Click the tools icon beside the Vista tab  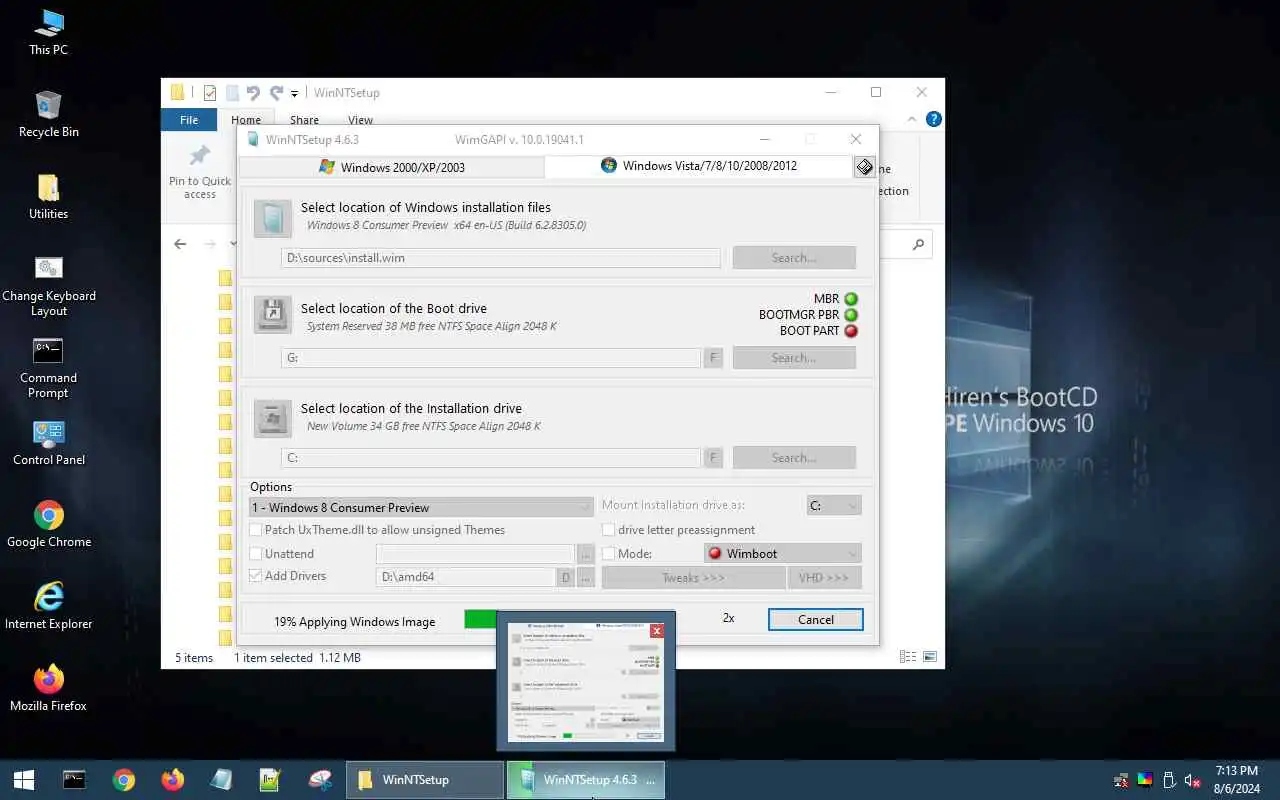865,167
